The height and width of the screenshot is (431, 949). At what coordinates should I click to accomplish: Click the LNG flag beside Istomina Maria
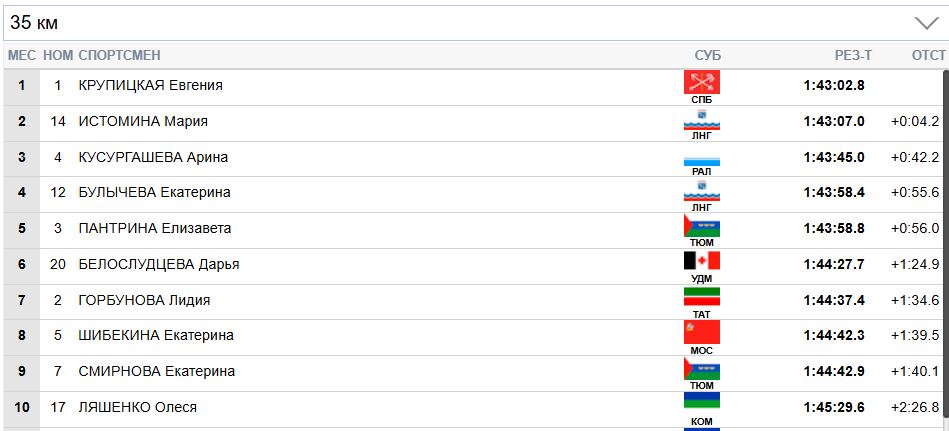click(x=701, y=119)
